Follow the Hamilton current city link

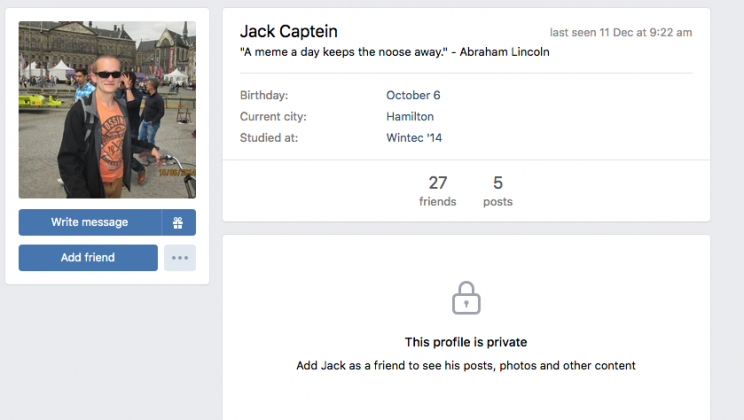[x=410, y=116]
